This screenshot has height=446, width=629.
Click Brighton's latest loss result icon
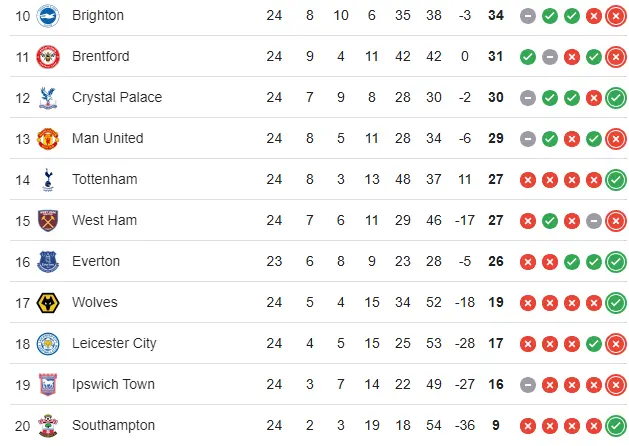[616, 15]
